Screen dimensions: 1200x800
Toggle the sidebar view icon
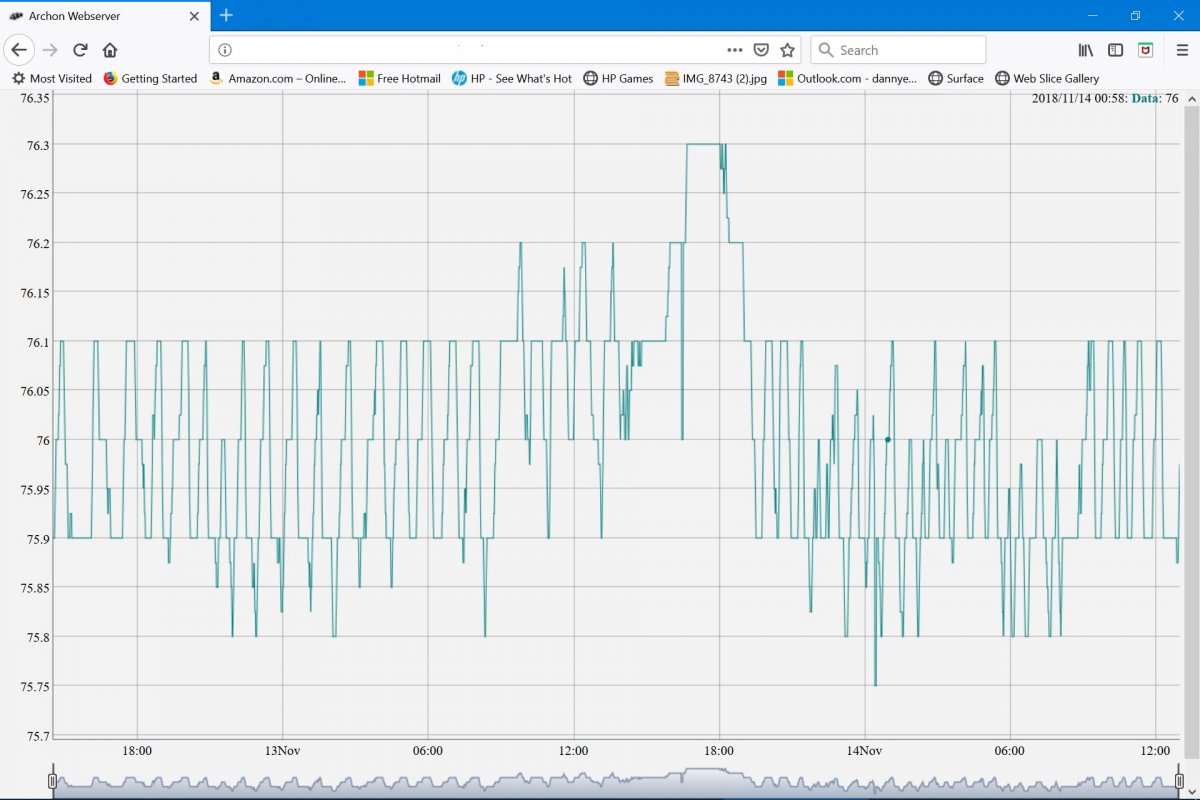coord(1116,50)
